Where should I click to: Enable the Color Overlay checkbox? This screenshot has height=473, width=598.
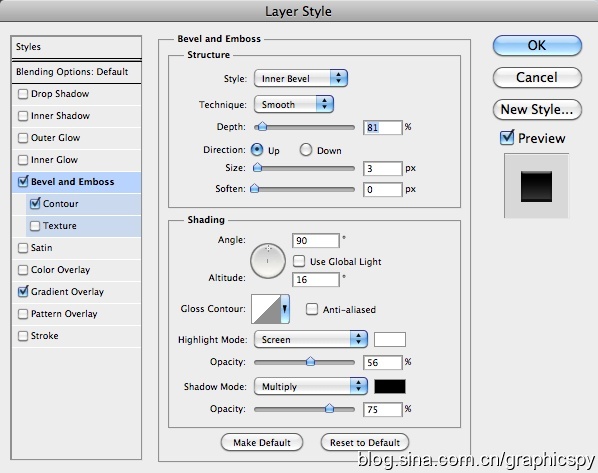coord(23,270)
